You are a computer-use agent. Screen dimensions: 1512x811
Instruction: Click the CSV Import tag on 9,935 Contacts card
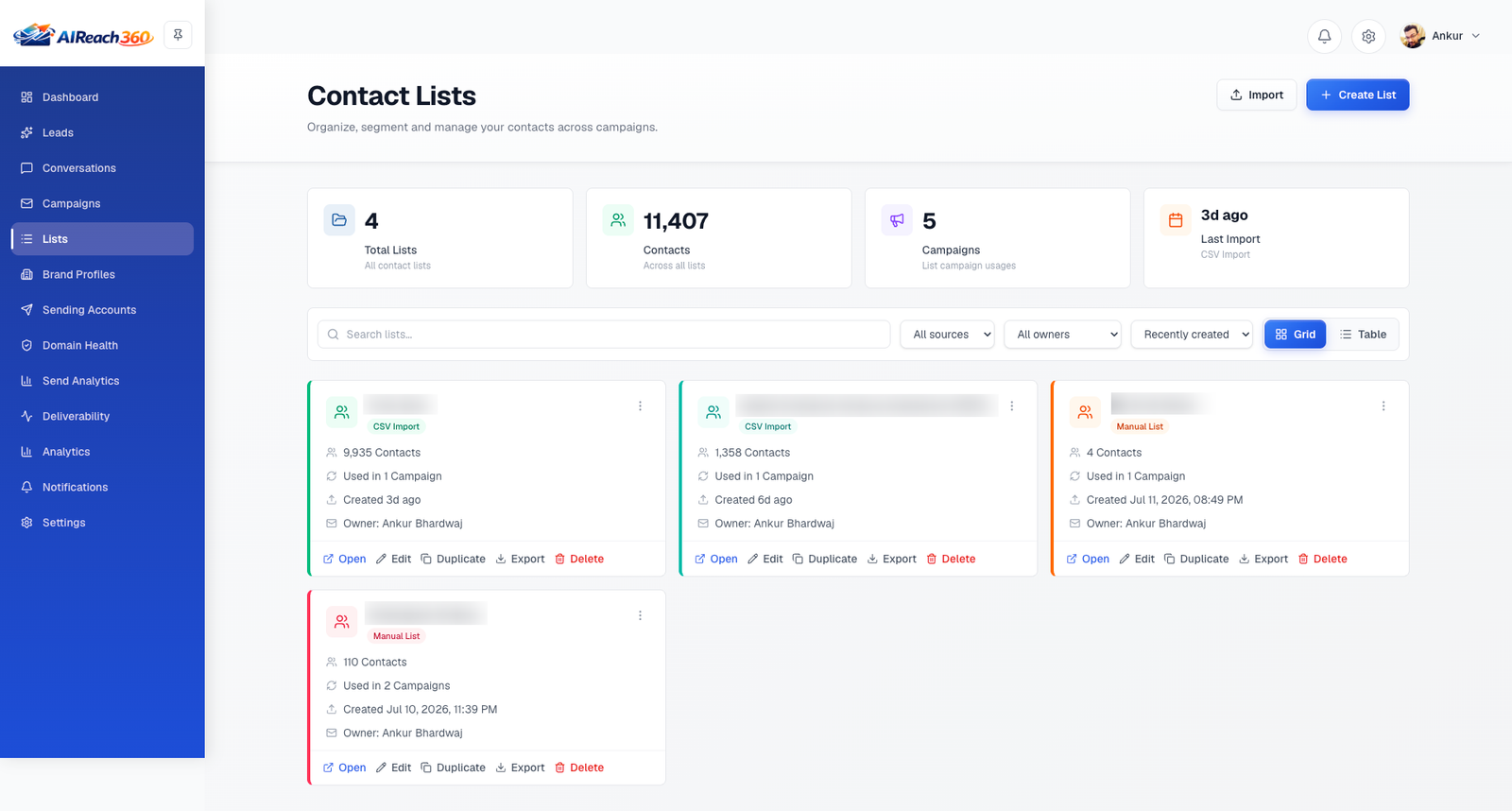pos(396,426)
